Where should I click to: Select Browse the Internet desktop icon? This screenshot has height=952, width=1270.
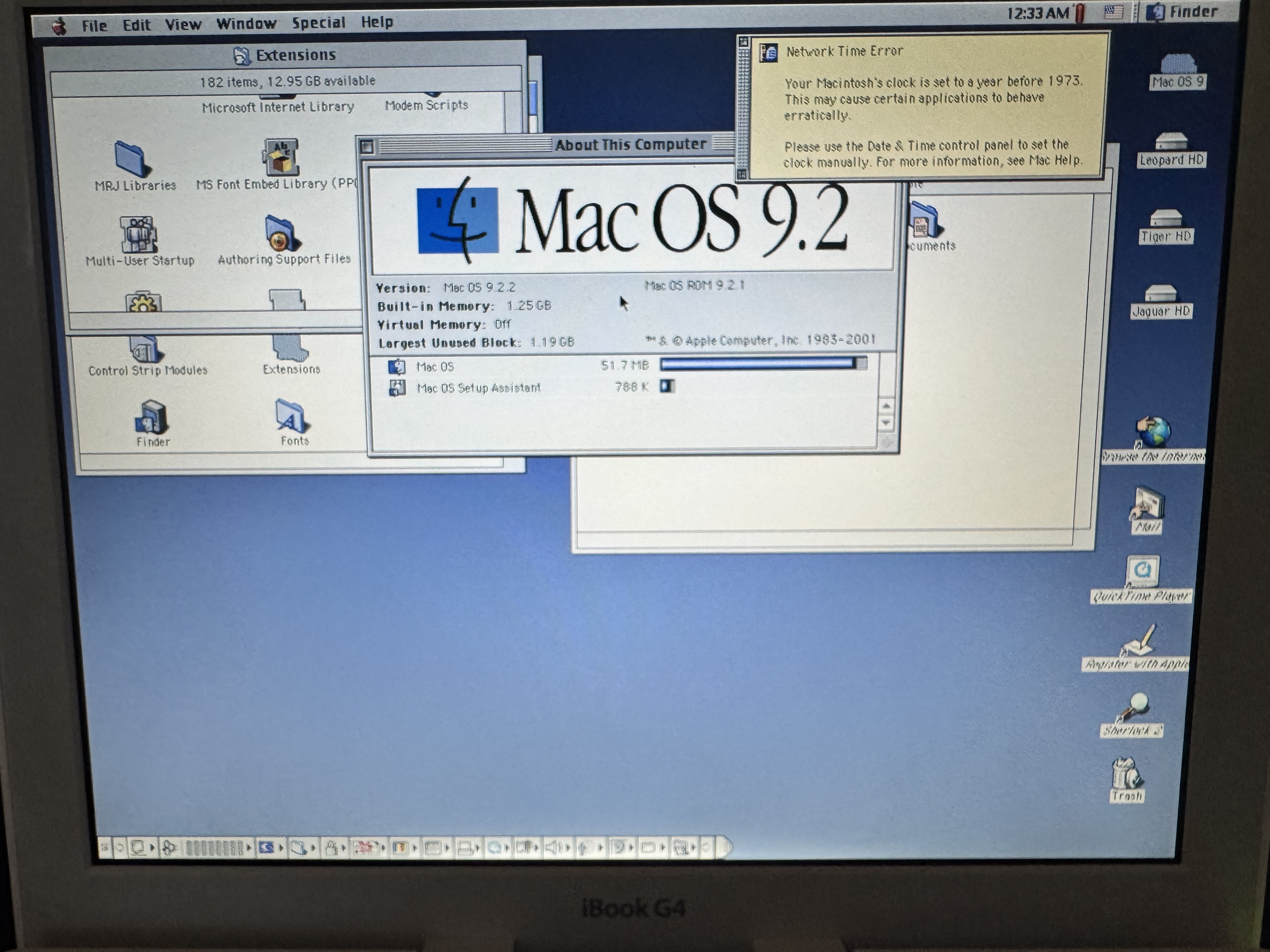pyautogui.click(x=1153, y=439)
